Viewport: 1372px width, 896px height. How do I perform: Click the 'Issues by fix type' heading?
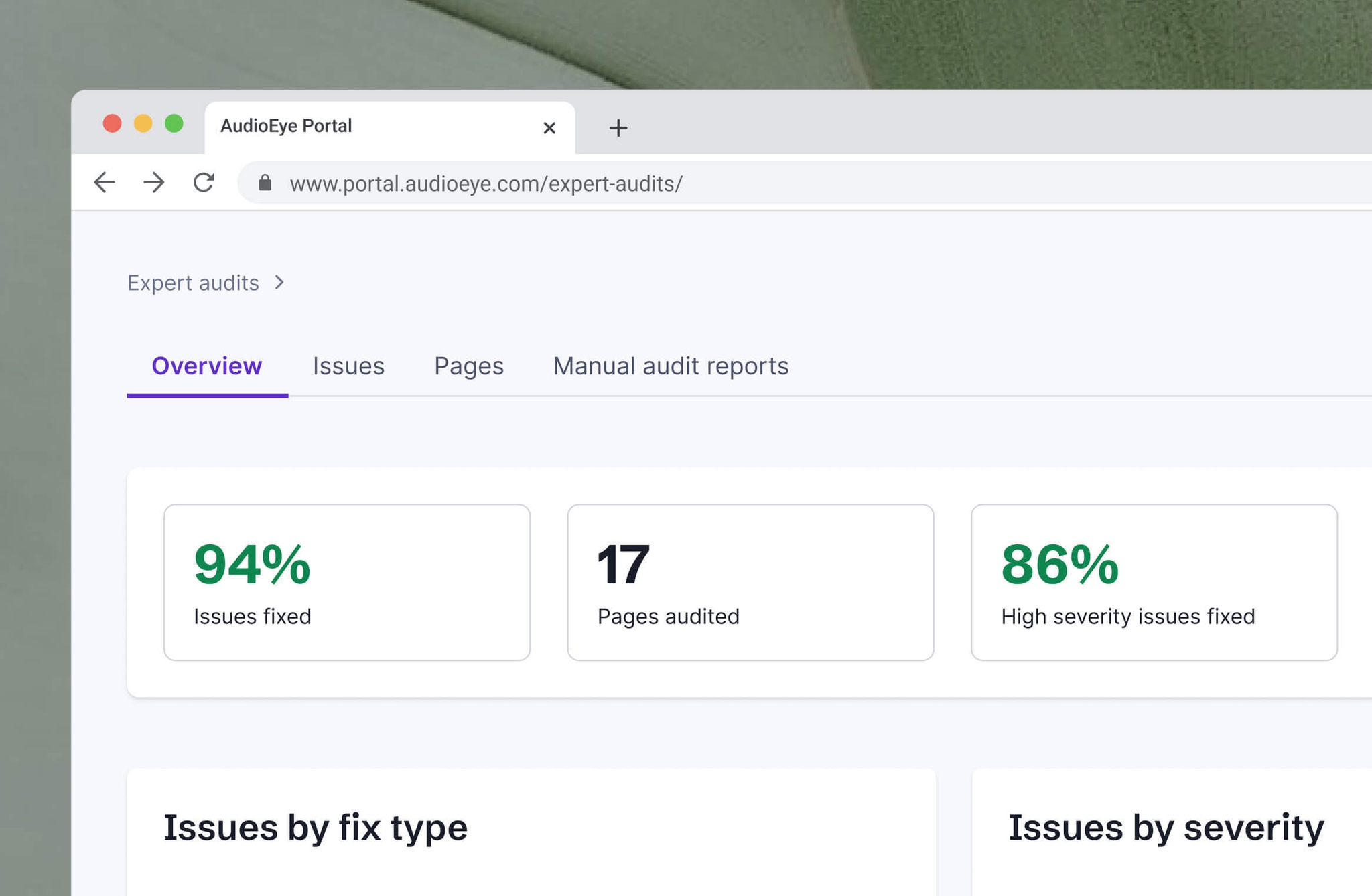tap(316, 828)
